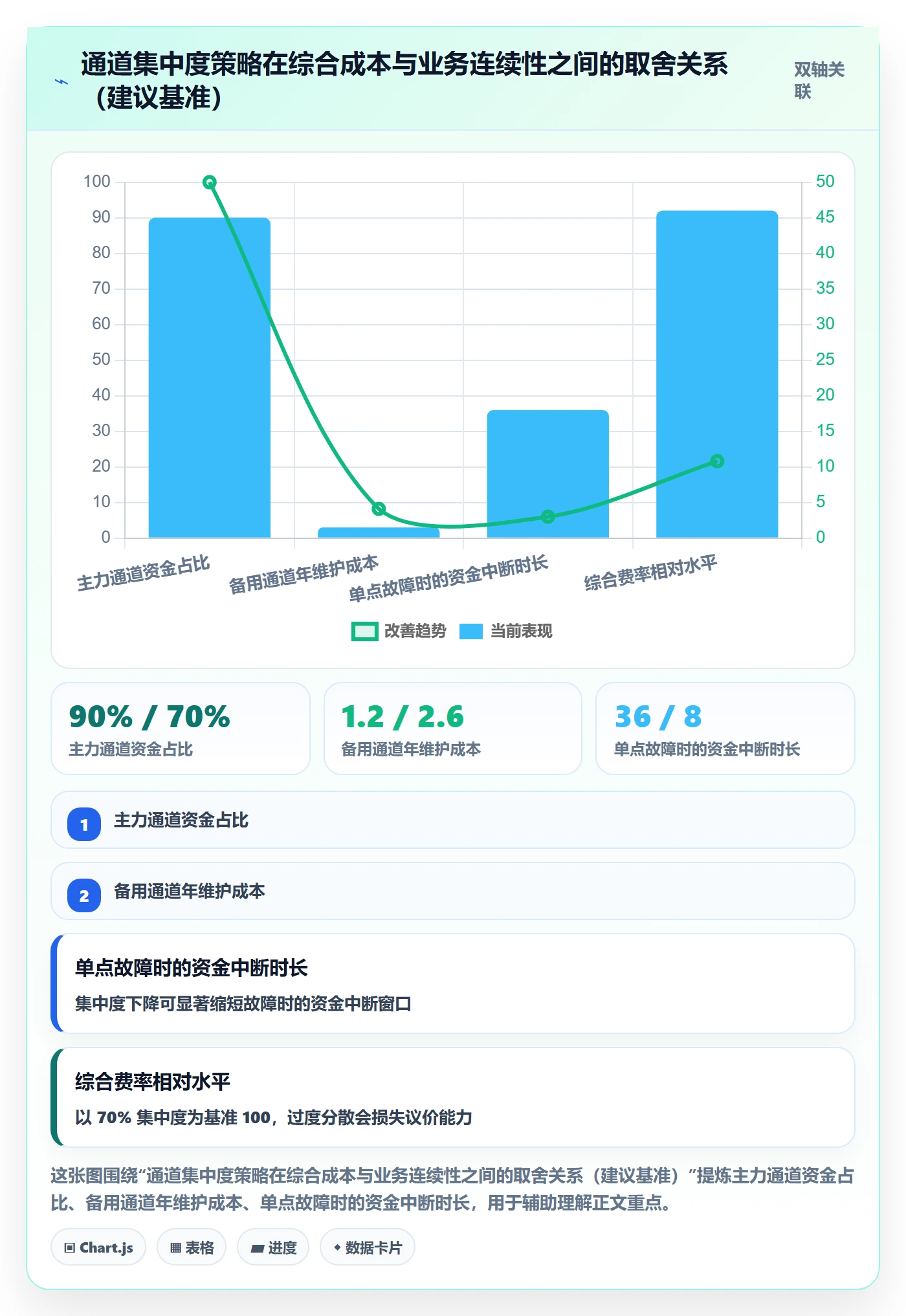Click the square icon in the Chart.js tag
The width and height of the screenshot is (906, 1316).
click(70, 1248)
